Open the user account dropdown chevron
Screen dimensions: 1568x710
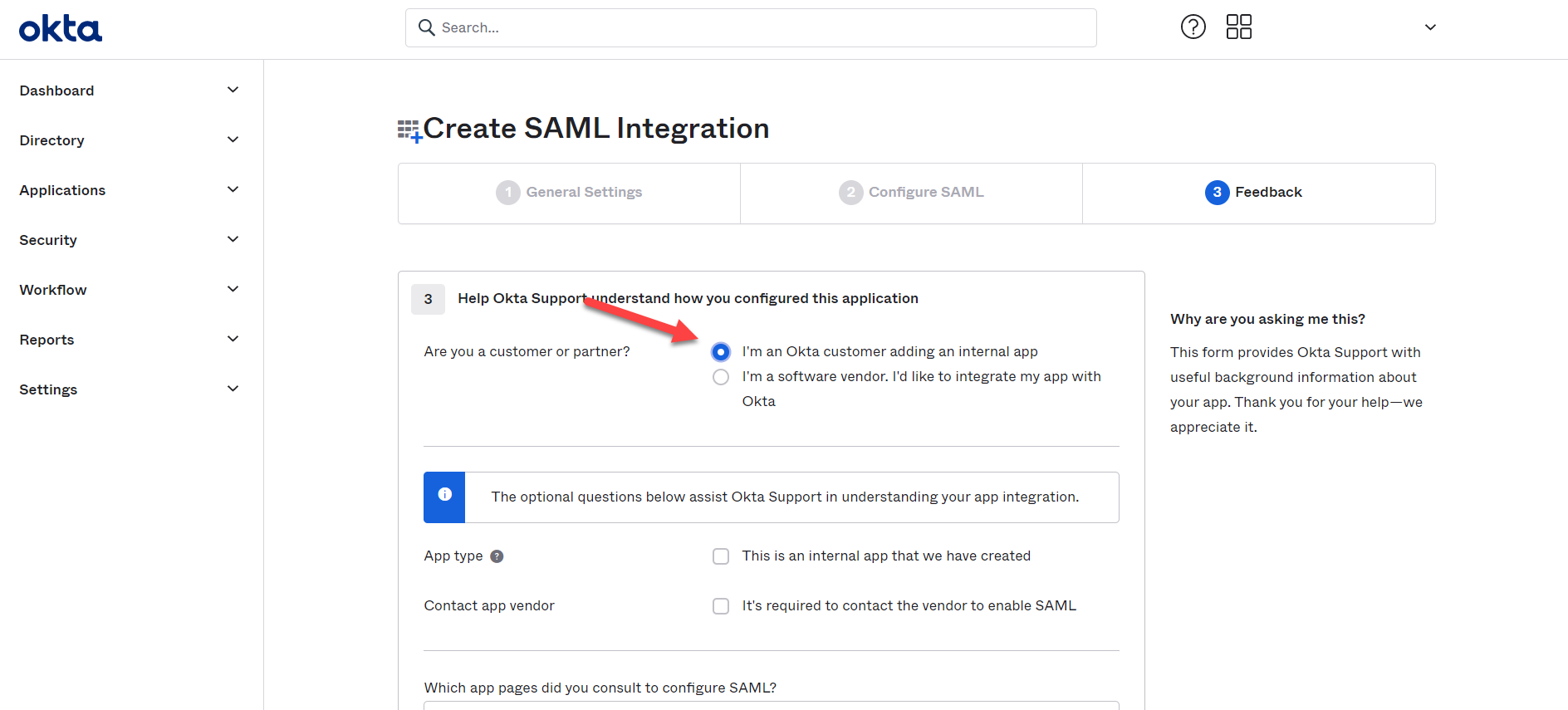point(1430,27)
